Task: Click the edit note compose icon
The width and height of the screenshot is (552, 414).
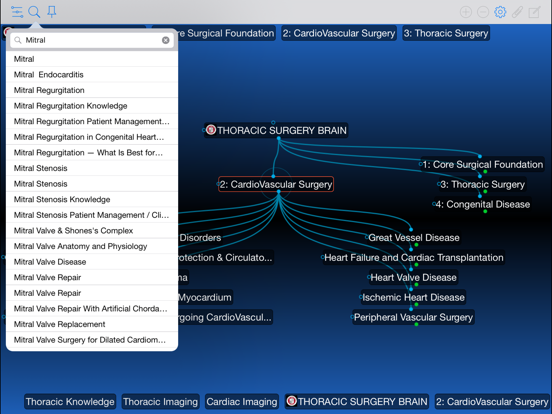Action: click(x=534, y=12)
